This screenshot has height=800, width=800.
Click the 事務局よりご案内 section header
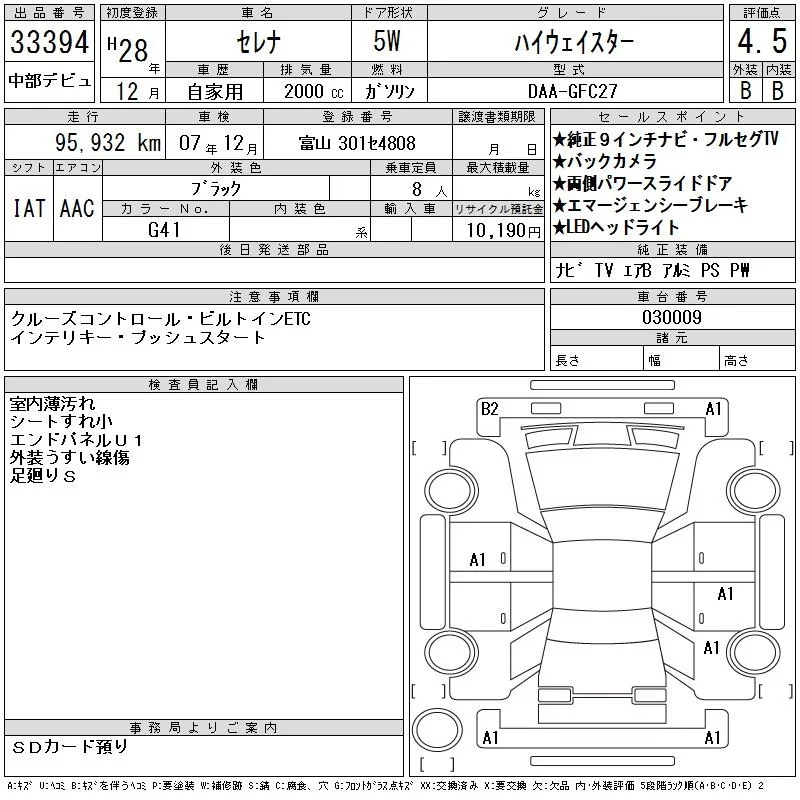pos(204,728)
